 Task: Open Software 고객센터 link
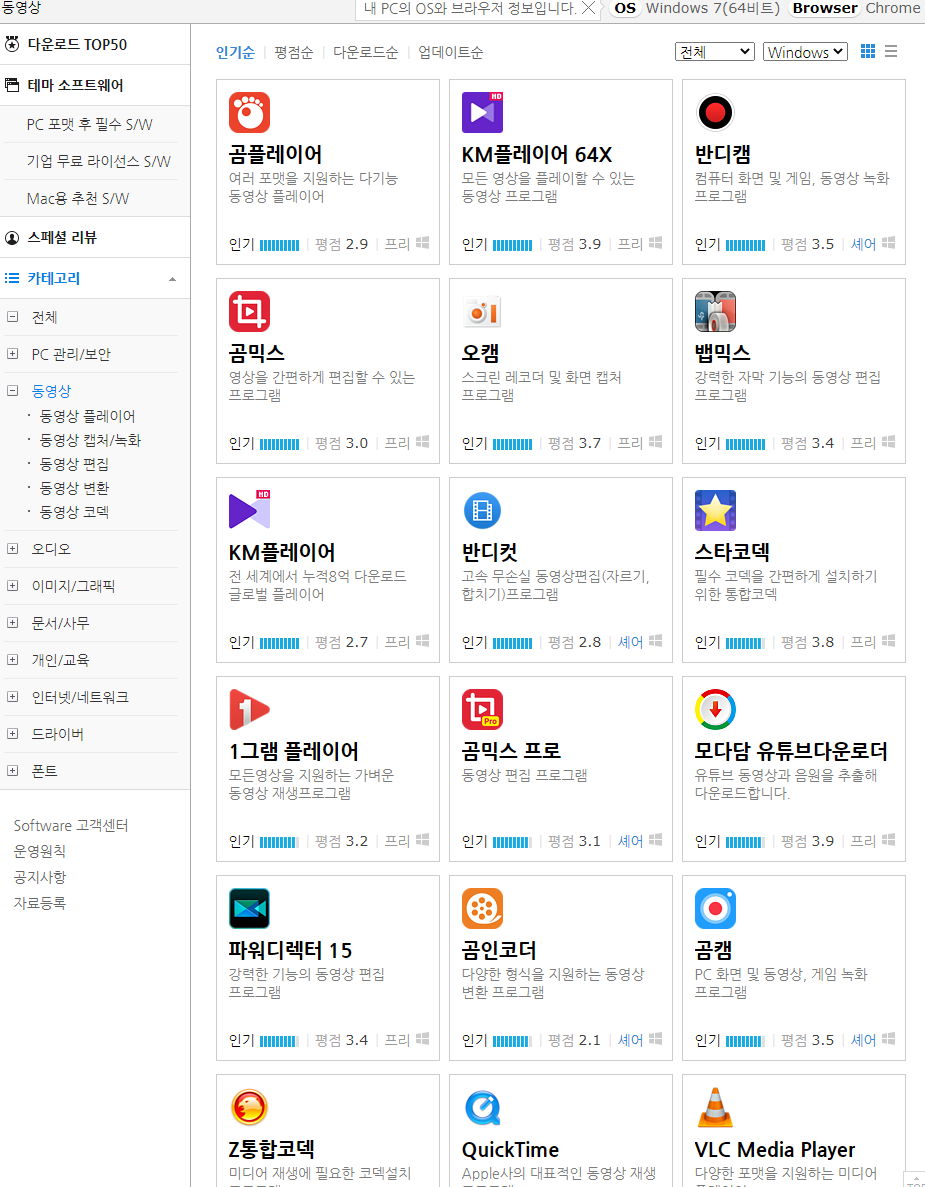pos(71,825)
